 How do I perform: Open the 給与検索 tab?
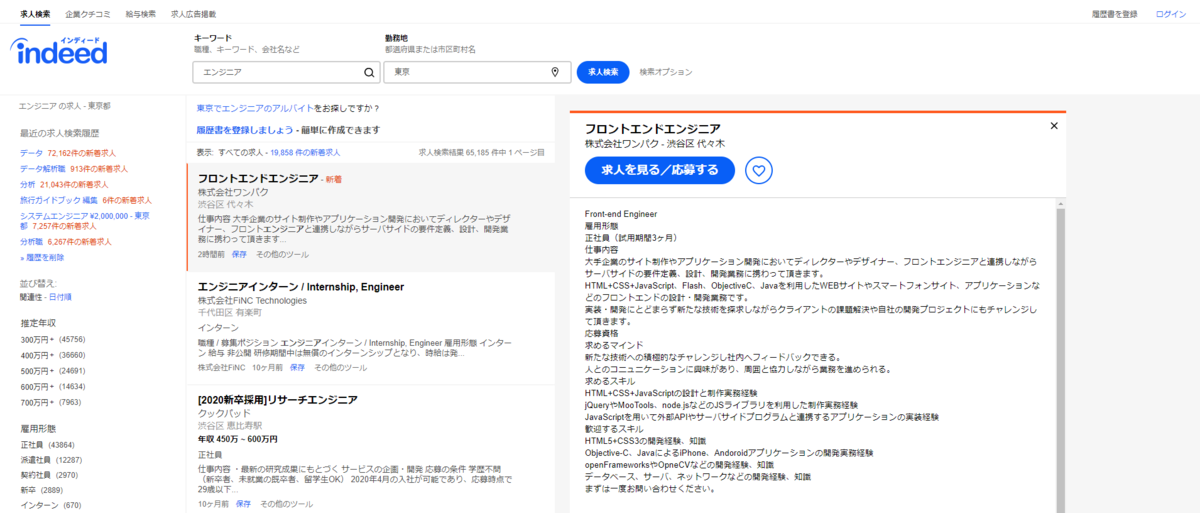pyautogui.click(x=140, y=14)
